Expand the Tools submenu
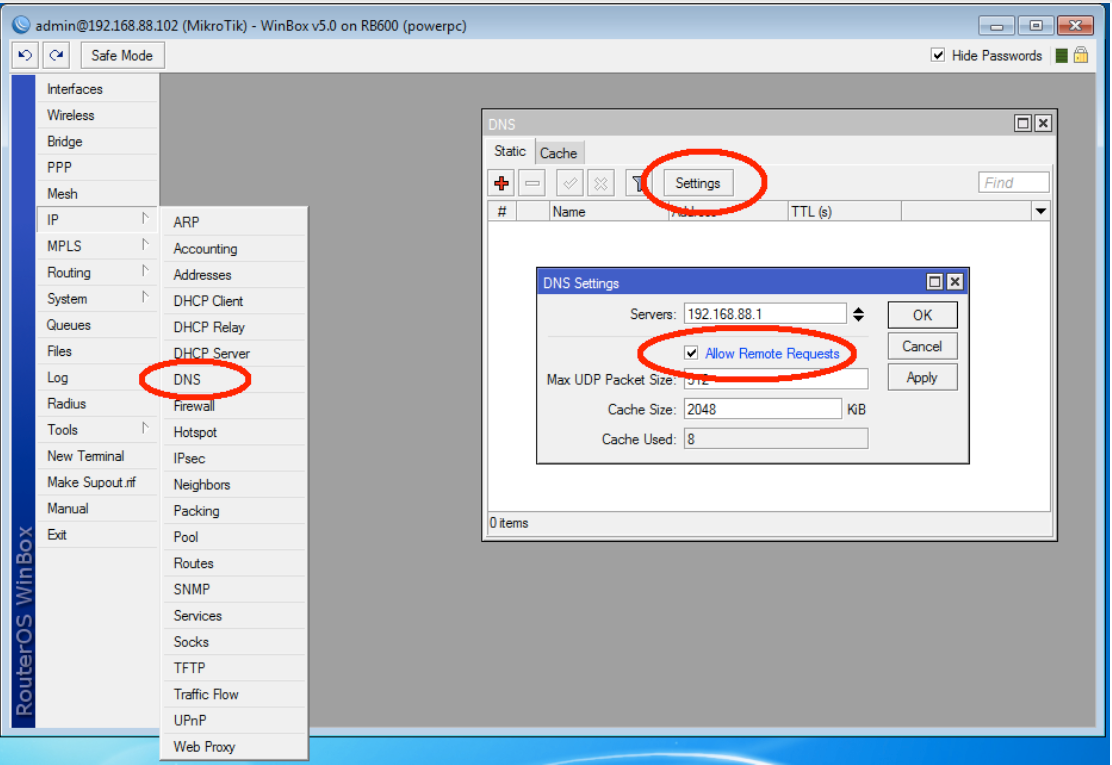The image size is (1112, 765). tap(97, 430)
